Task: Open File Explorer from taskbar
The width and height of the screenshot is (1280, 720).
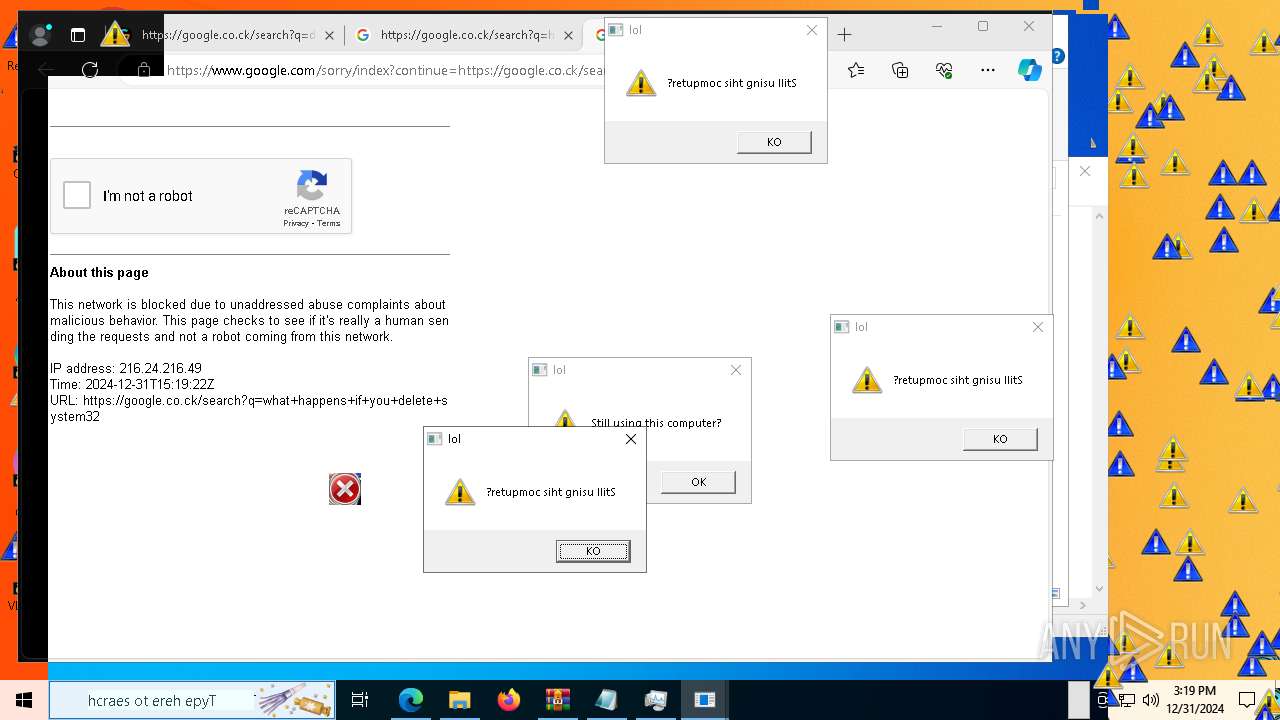Action: click(x=459, y=700)
